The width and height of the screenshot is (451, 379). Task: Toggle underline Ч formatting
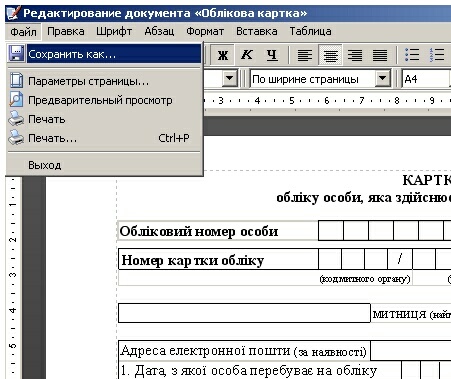[x=272, y=55]
